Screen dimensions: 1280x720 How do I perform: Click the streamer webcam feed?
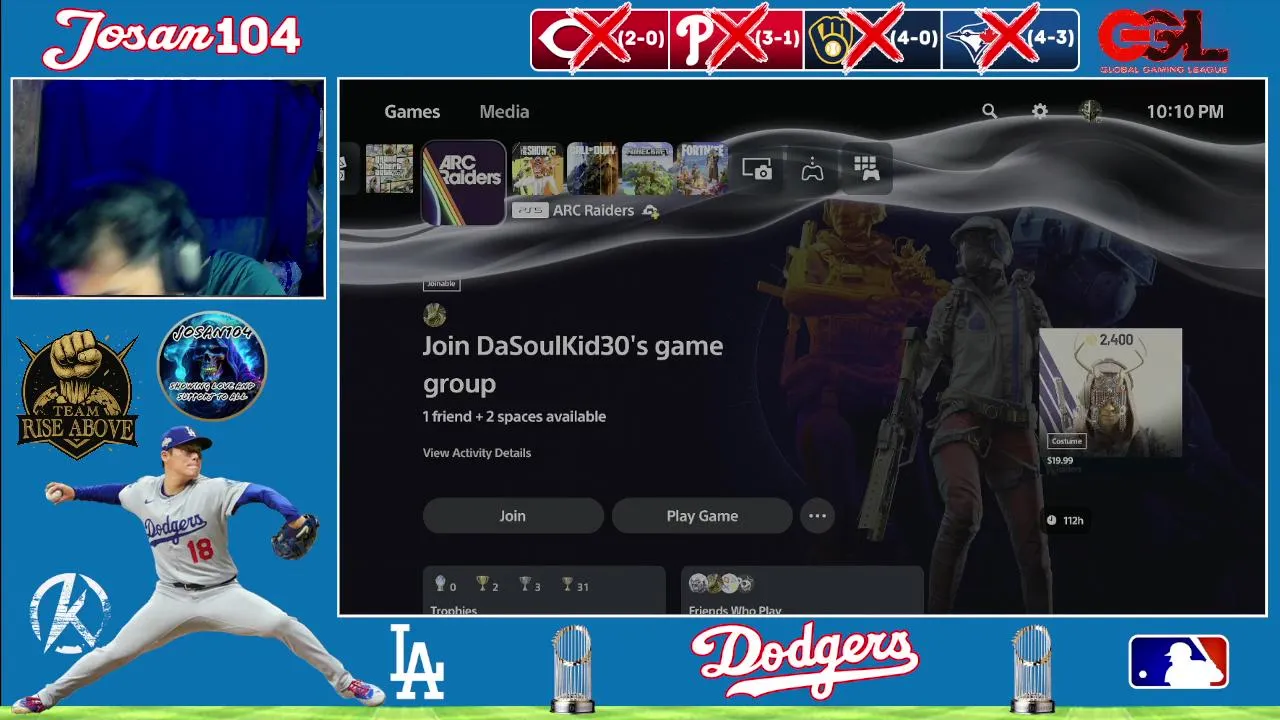pyautogui.click(x=168, y=188)
